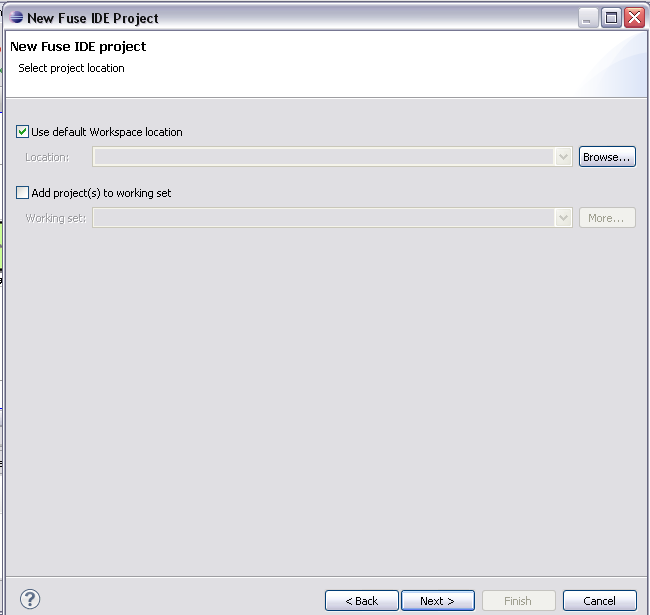Go to previous page with Back
Screen dimensions: 650x615
(x=362, y=600)
